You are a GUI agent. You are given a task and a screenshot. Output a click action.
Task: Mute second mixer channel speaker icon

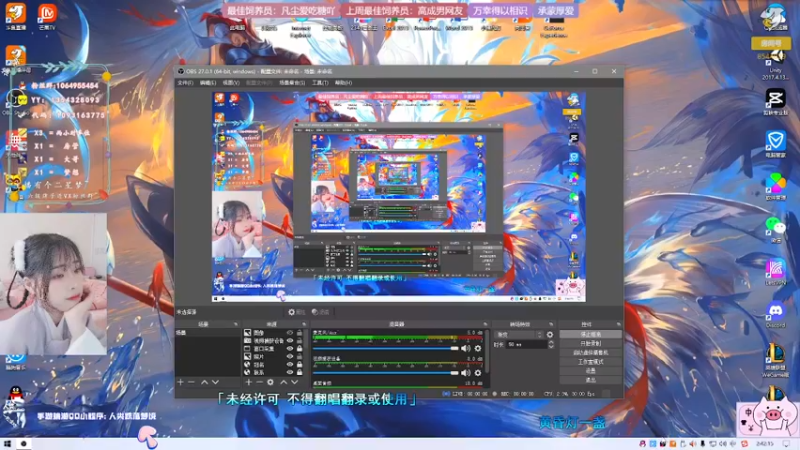pyautogui.click(x=465, y=373)
